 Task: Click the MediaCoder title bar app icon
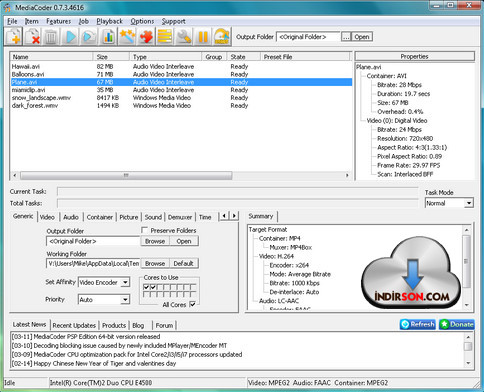tap(7, 7)
